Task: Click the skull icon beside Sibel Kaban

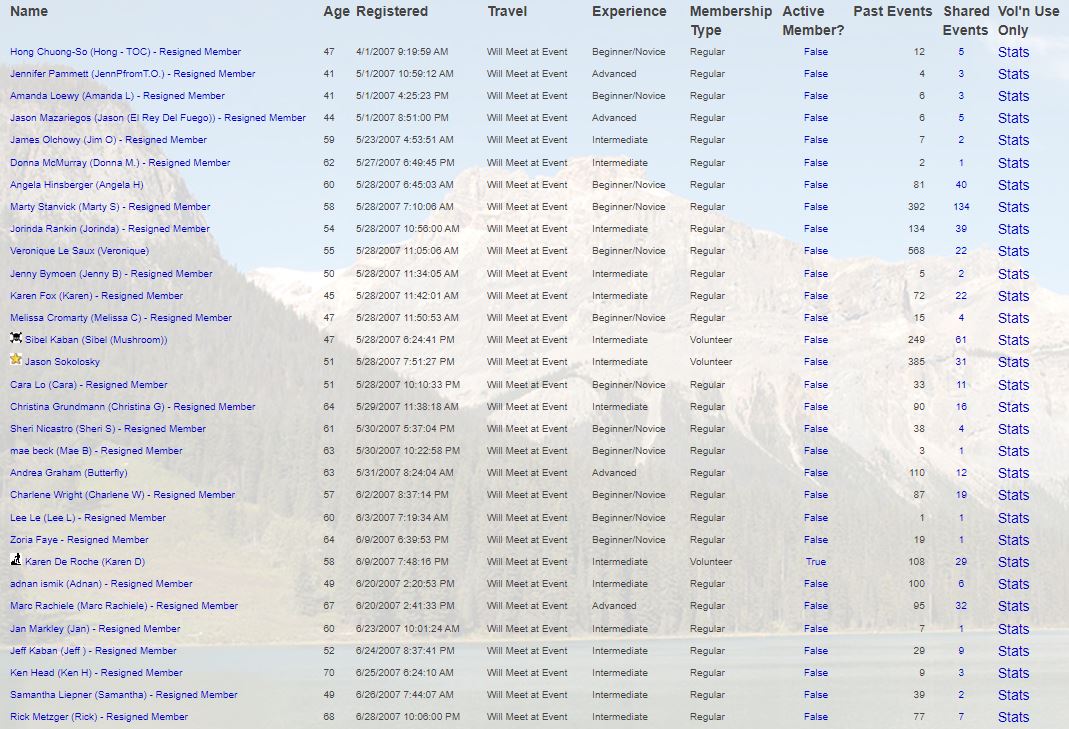Action: (x=16, y=339)
